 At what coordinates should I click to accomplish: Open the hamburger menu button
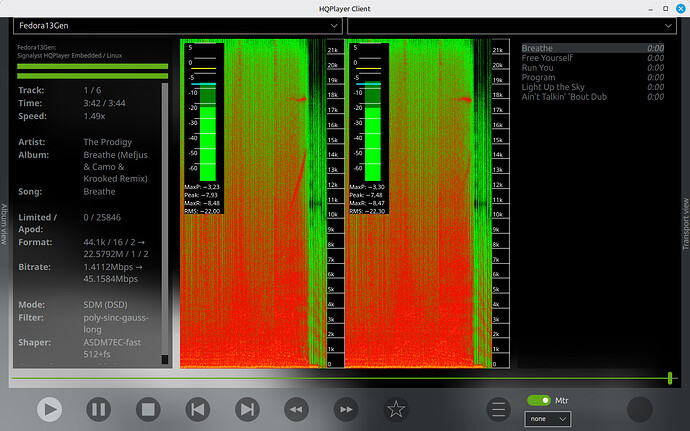(499, 409)
